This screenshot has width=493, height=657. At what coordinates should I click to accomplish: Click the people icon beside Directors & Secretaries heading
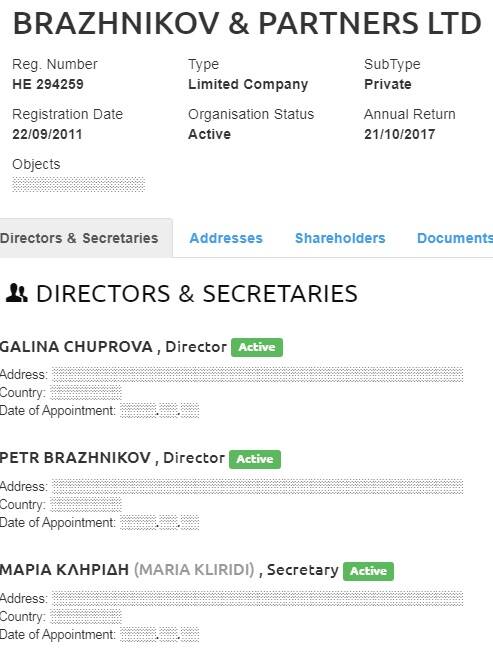coord(17,293)
